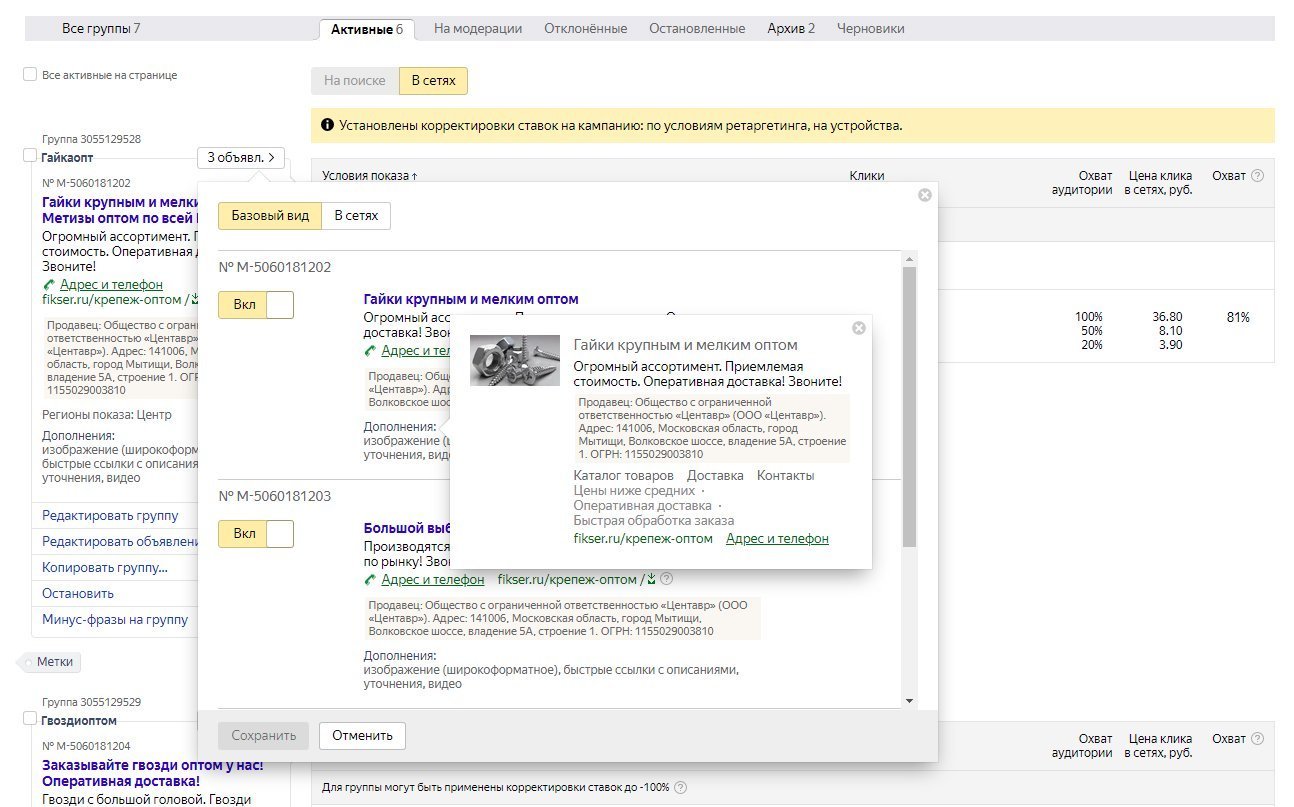Image resolution: width=1294 pixels, height=807 pixels.
Task: Switch to the 'На модерации' tab
Action: click(478, 29)
